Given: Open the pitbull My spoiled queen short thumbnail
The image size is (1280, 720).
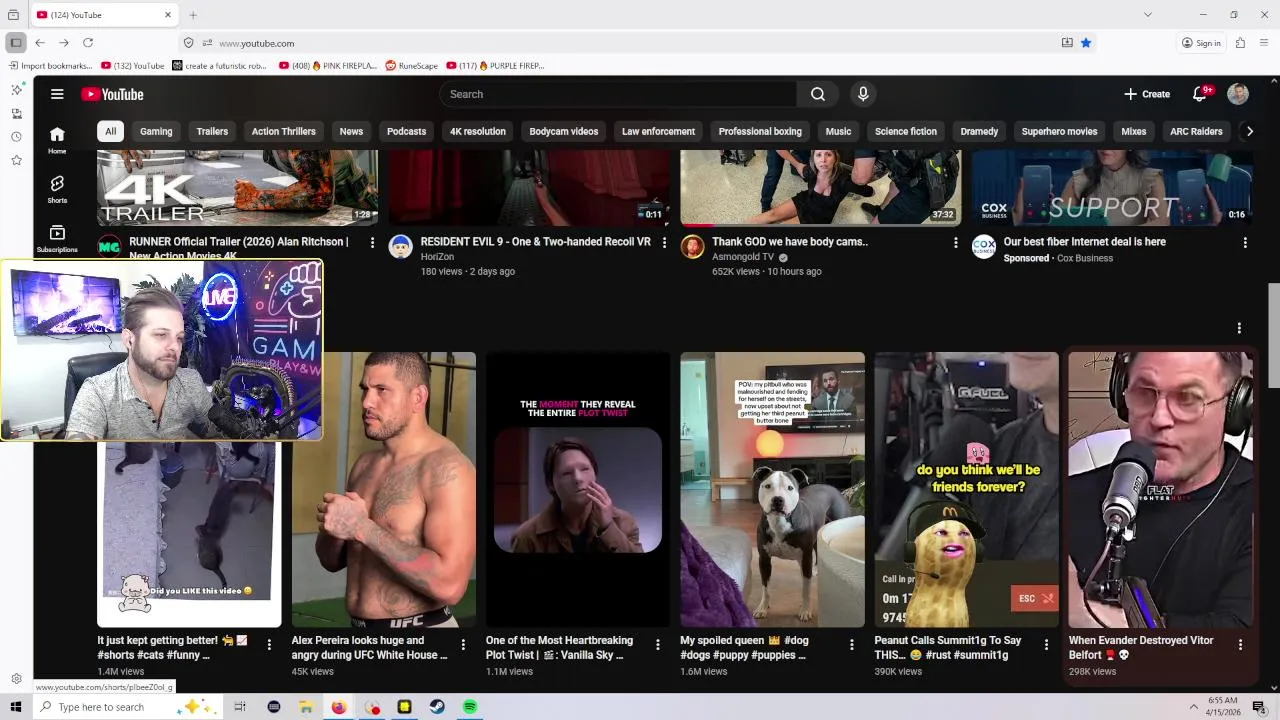Looking at the screenshot, I should click(772, 489).
